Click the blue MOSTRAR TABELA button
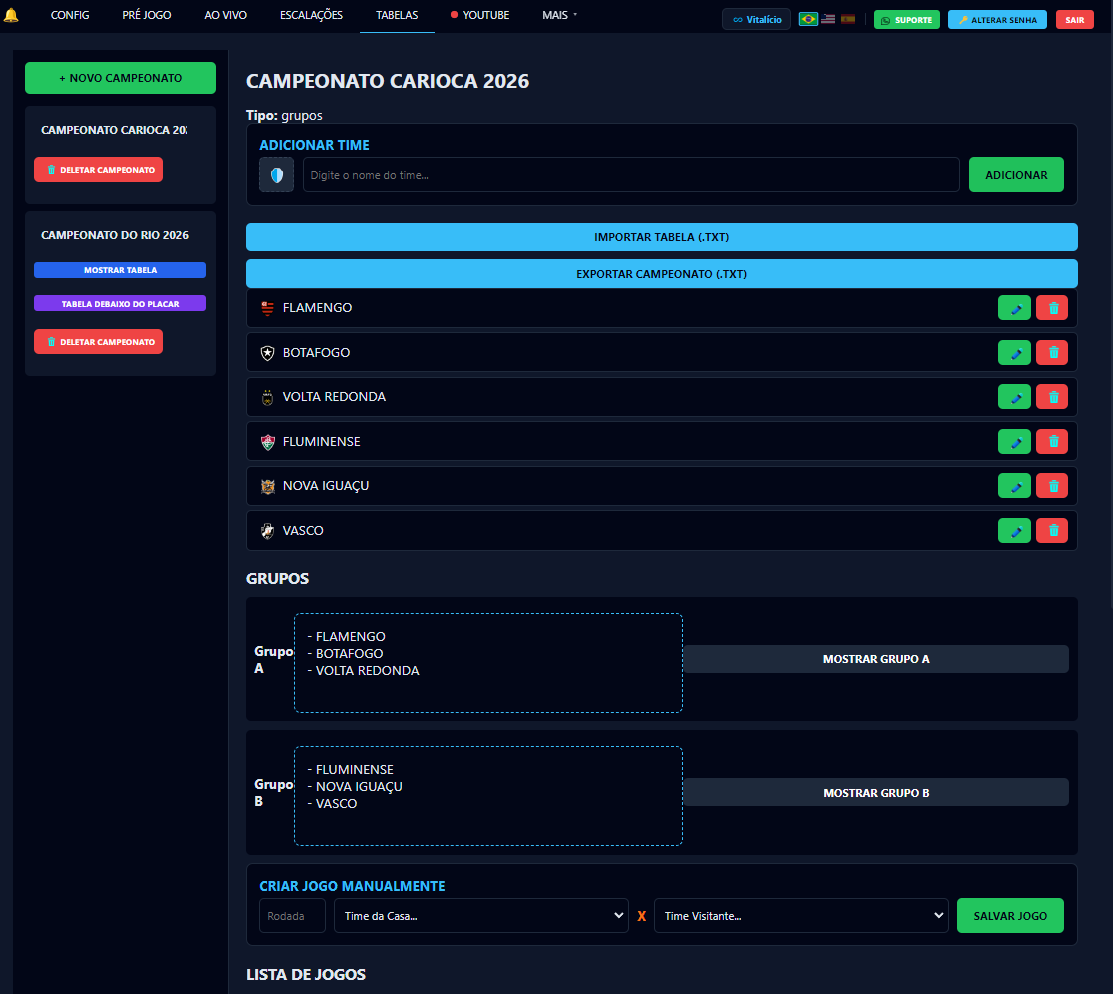Screen dimensions: 1113x994 (x=120, y=270)
